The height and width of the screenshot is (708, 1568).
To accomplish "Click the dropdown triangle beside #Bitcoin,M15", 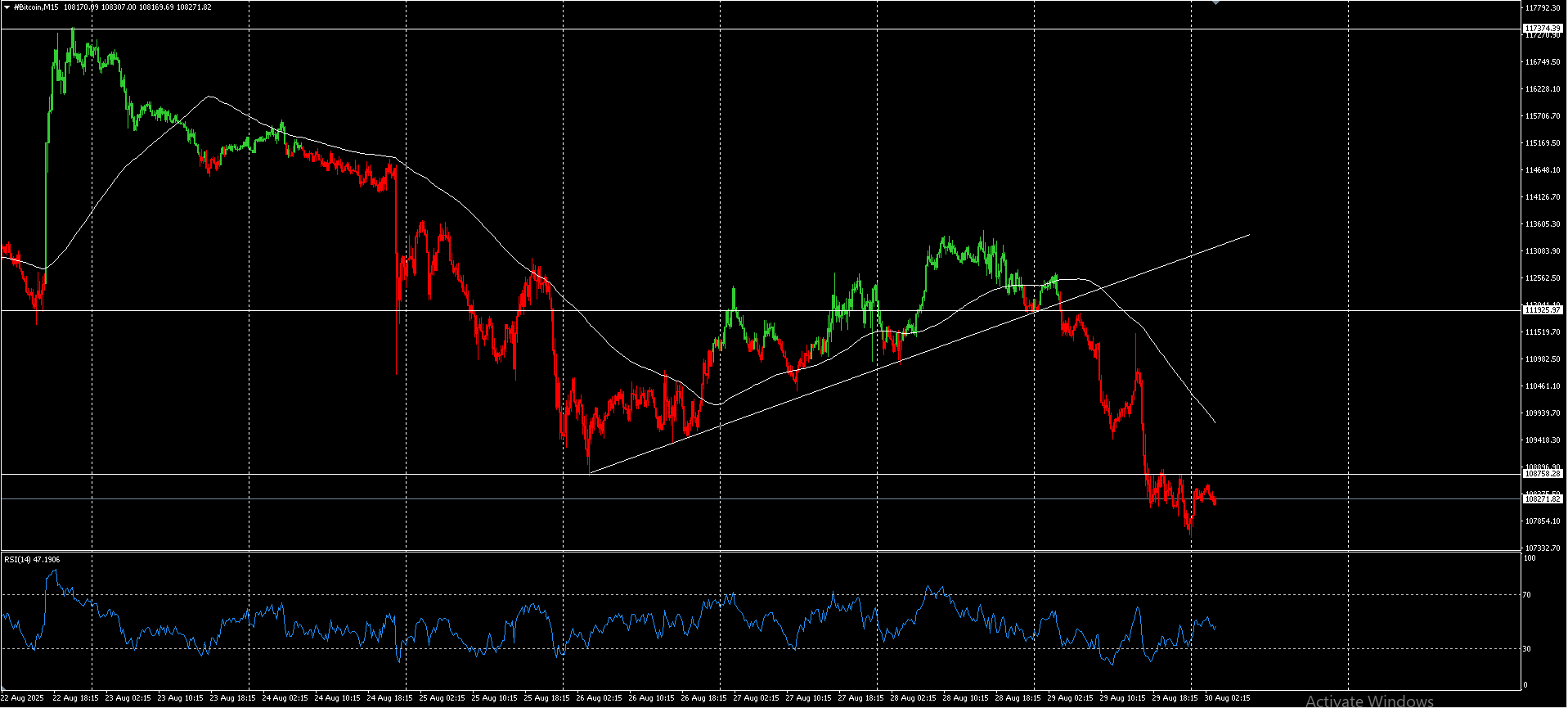I will 7,7.
